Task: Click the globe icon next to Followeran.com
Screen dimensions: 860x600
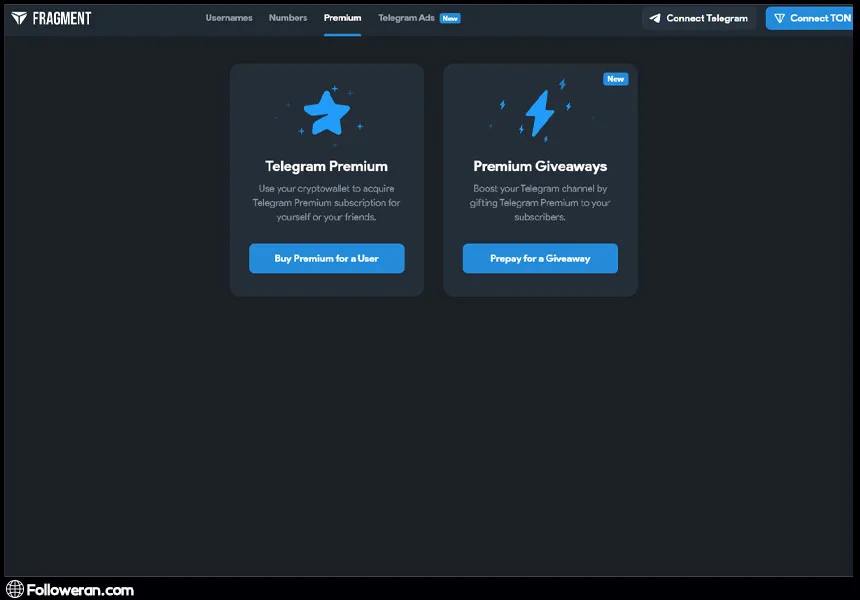Action: tap(15, 589)
